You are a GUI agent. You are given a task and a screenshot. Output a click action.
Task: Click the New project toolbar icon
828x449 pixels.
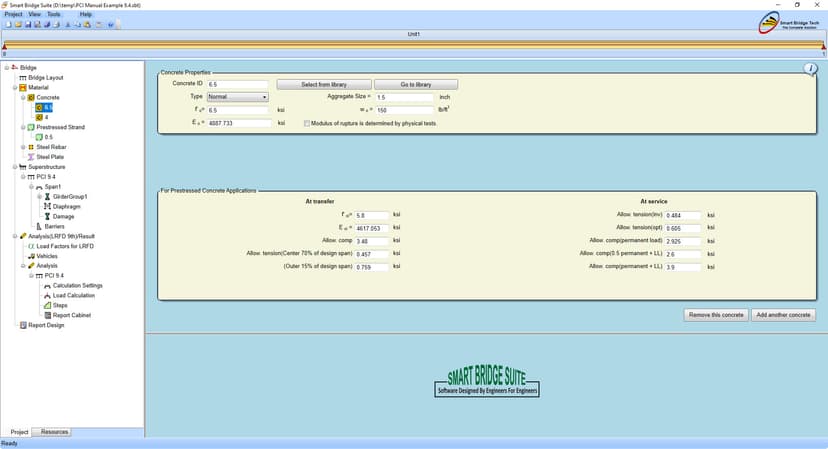pos(8,24)
